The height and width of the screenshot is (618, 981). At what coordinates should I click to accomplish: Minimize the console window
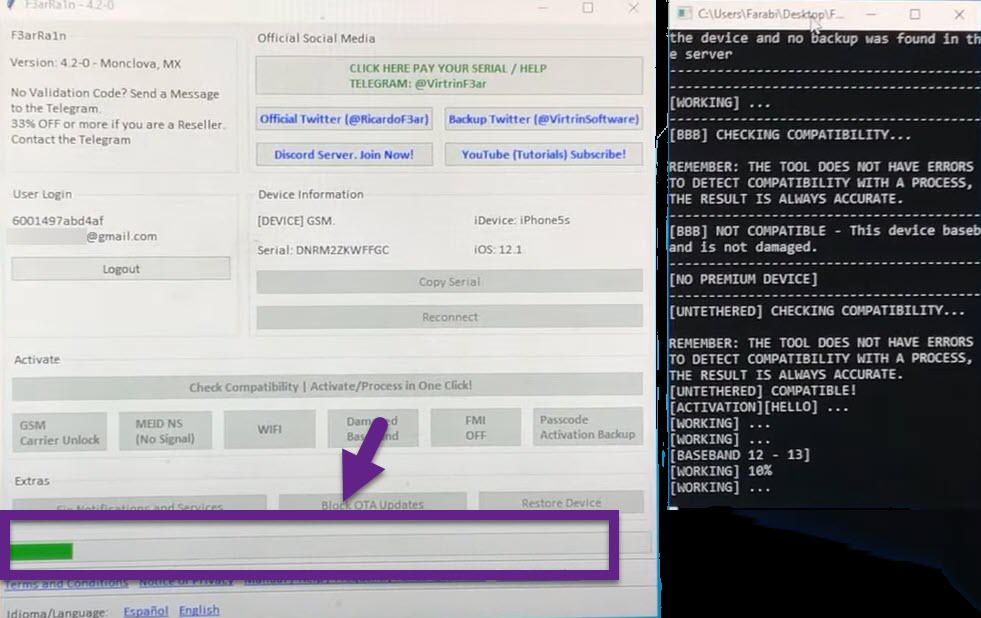[x=871, y=14]
